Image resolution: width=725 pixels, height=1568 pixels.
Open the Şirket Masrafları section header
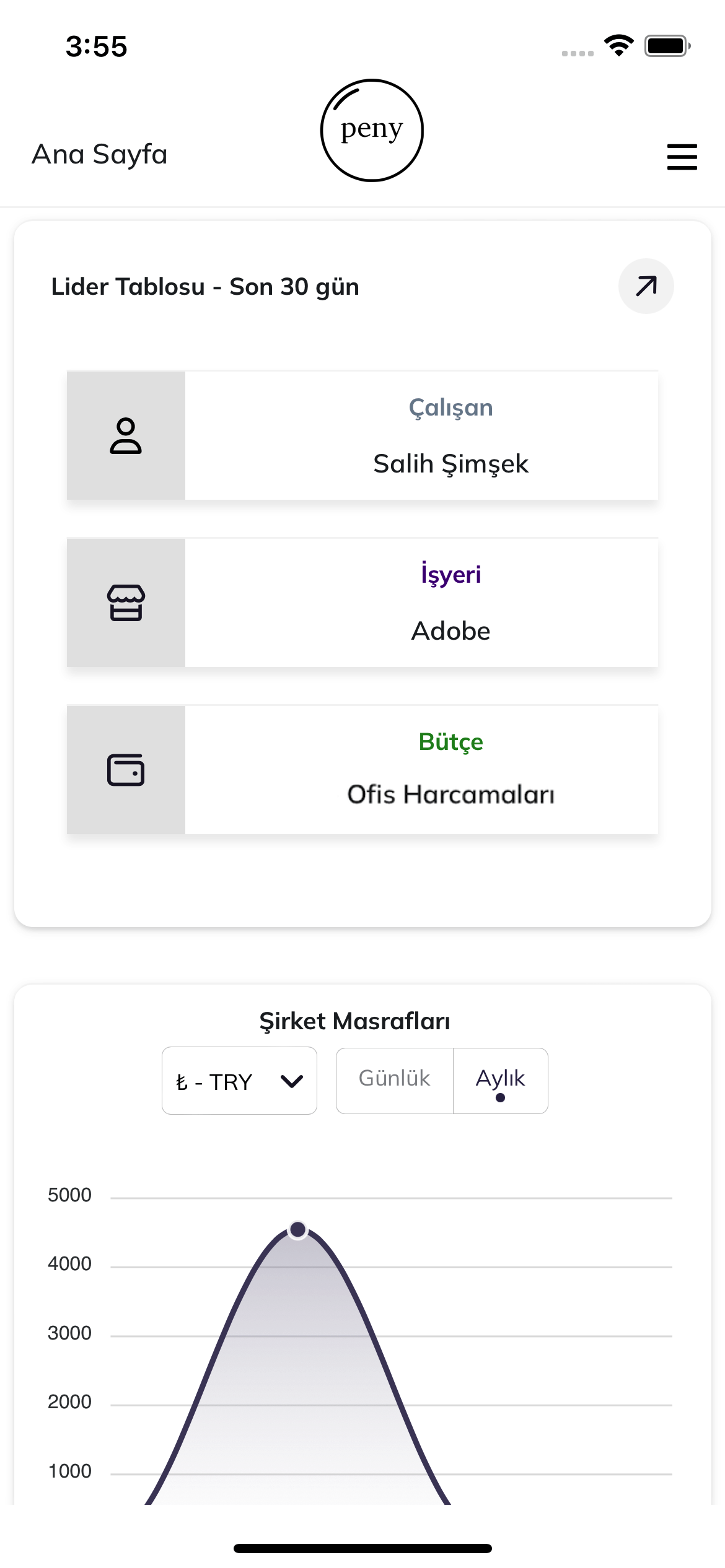(356, 1021)
